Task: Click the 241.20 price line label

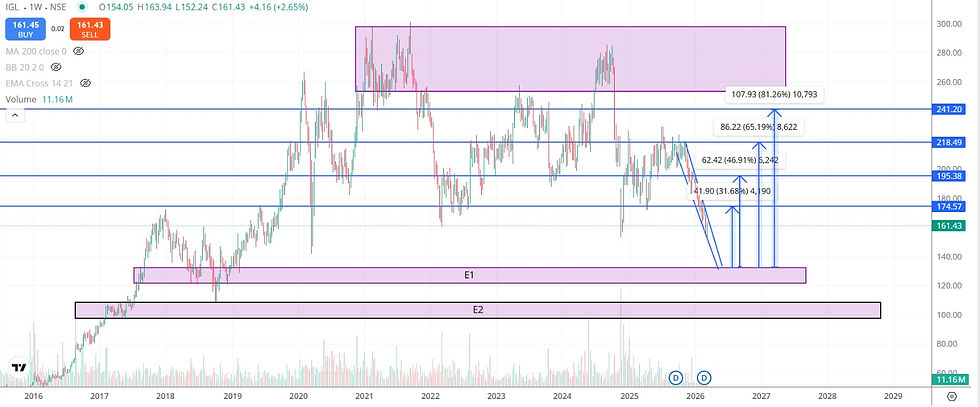Action: [948, 109]
